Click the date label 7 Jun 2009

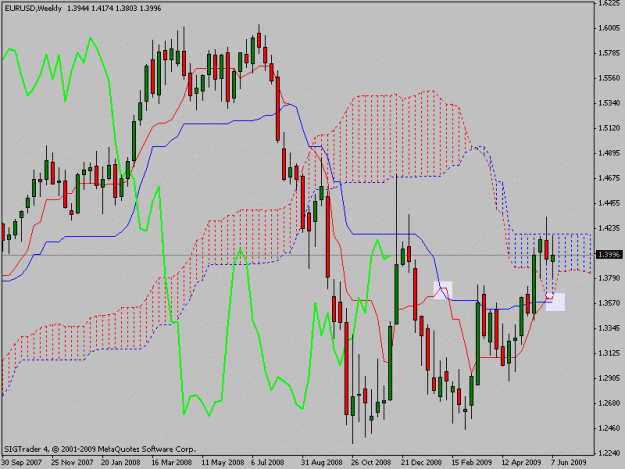pos(568,463)
